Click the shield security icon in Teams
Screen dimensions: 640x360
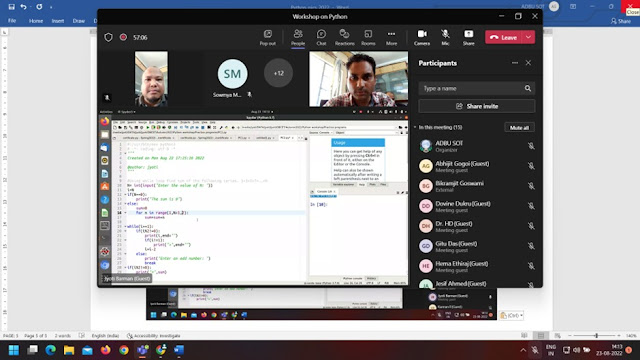[108, 37]
